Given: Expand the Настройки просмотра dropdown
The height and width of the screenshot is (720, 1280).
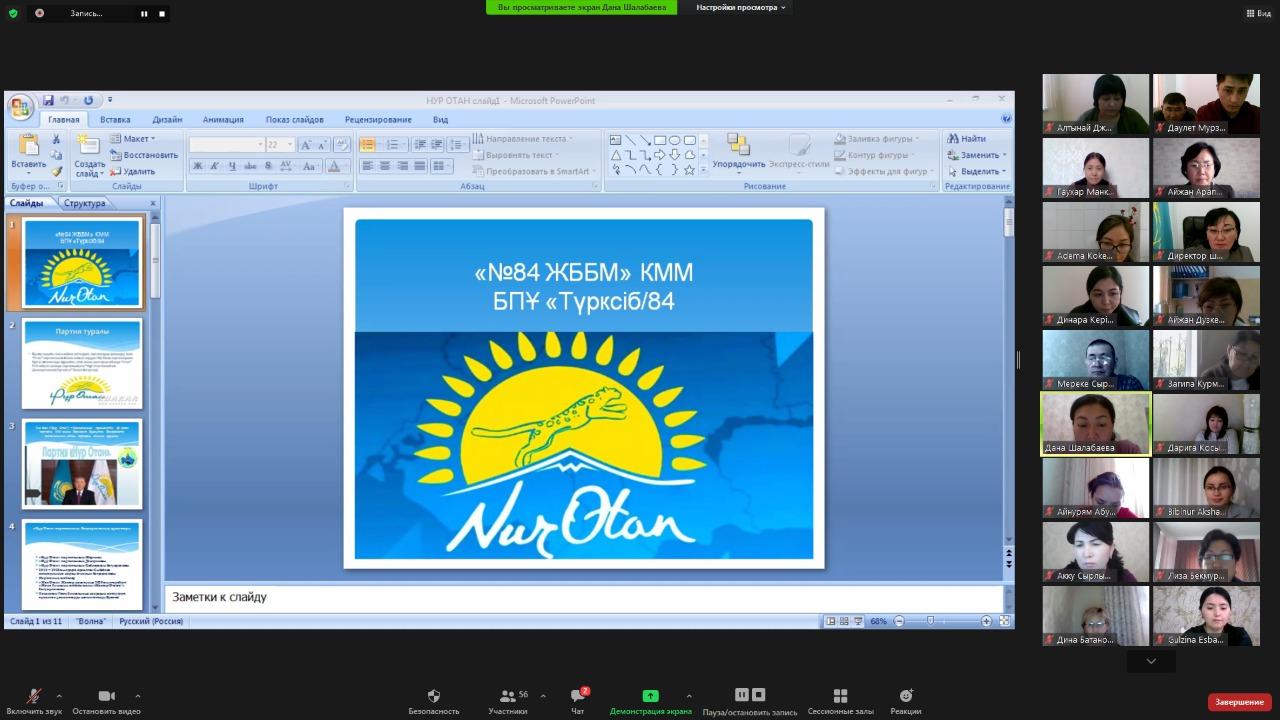Looking at the screenshot, I should pos(740,7).
